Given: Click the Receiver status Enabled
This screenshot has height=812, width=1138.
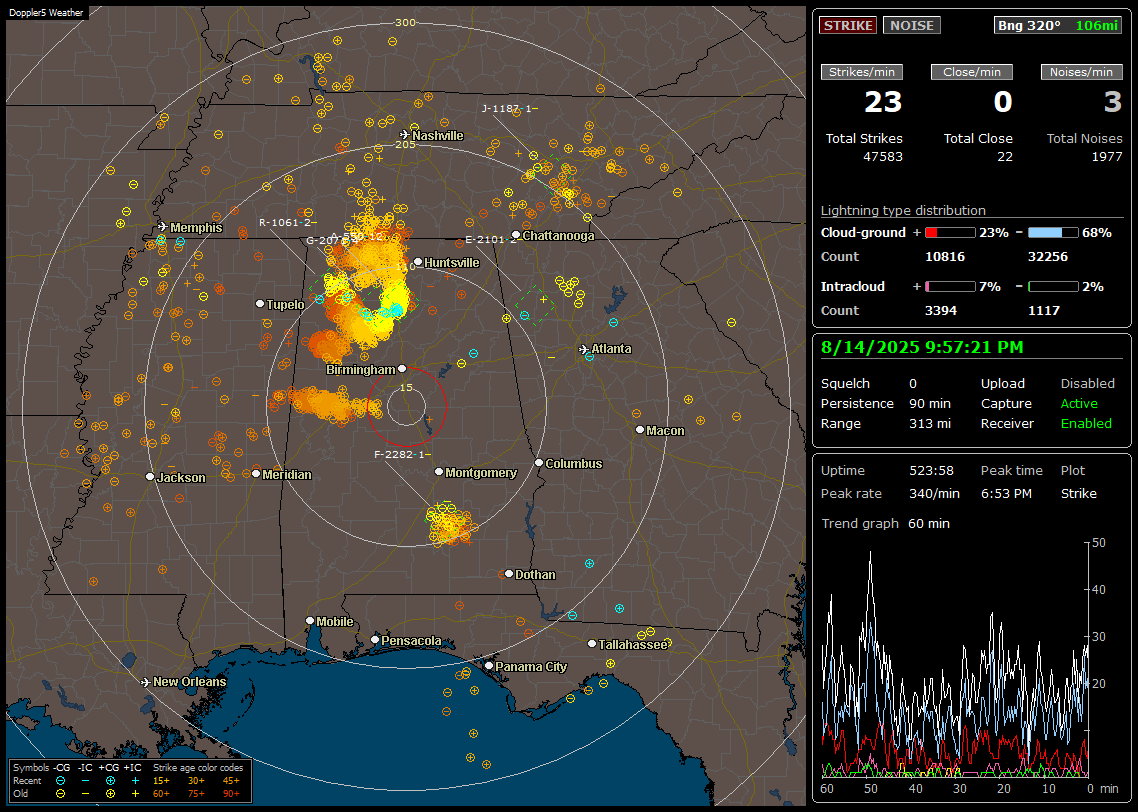Looking at the screenshot, I should point(1086,424).
